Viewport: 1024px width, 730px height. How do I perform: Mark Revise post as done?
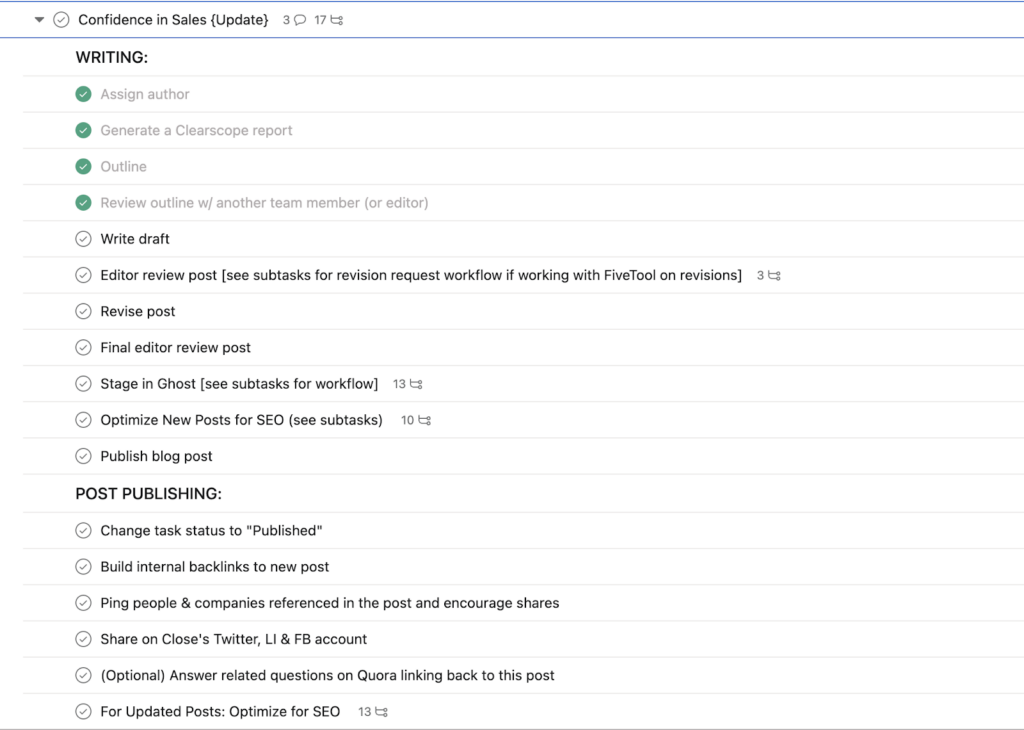(84, 311)
